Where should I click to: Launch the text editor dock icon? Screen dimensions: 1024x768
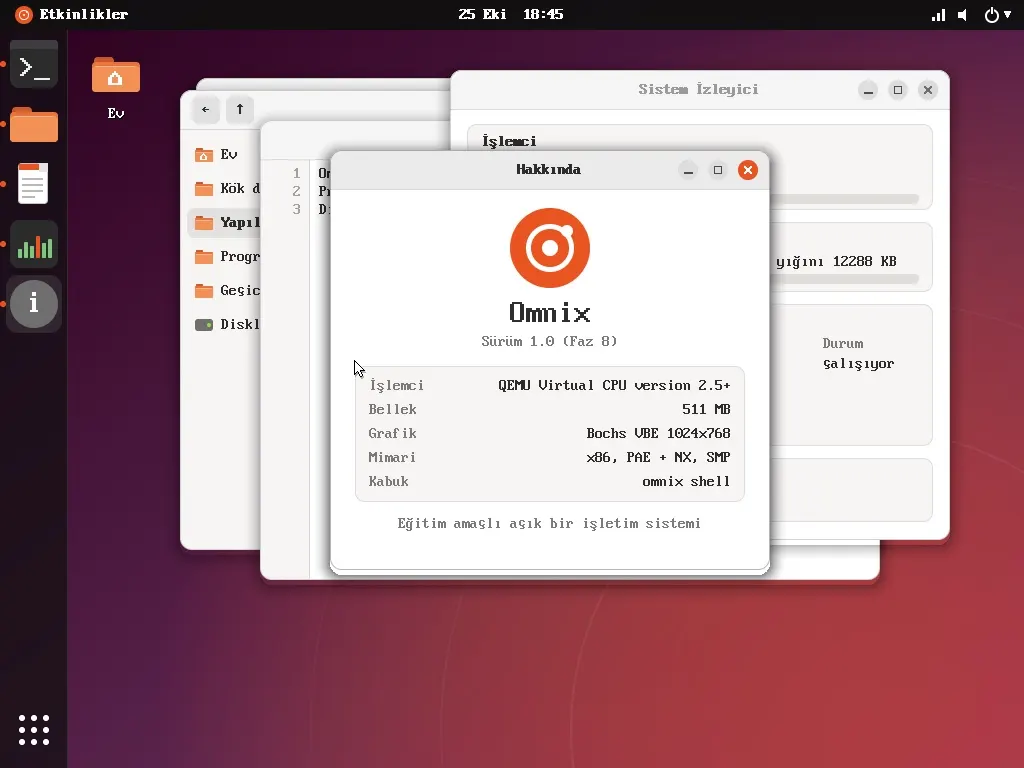tap(33, 184)
